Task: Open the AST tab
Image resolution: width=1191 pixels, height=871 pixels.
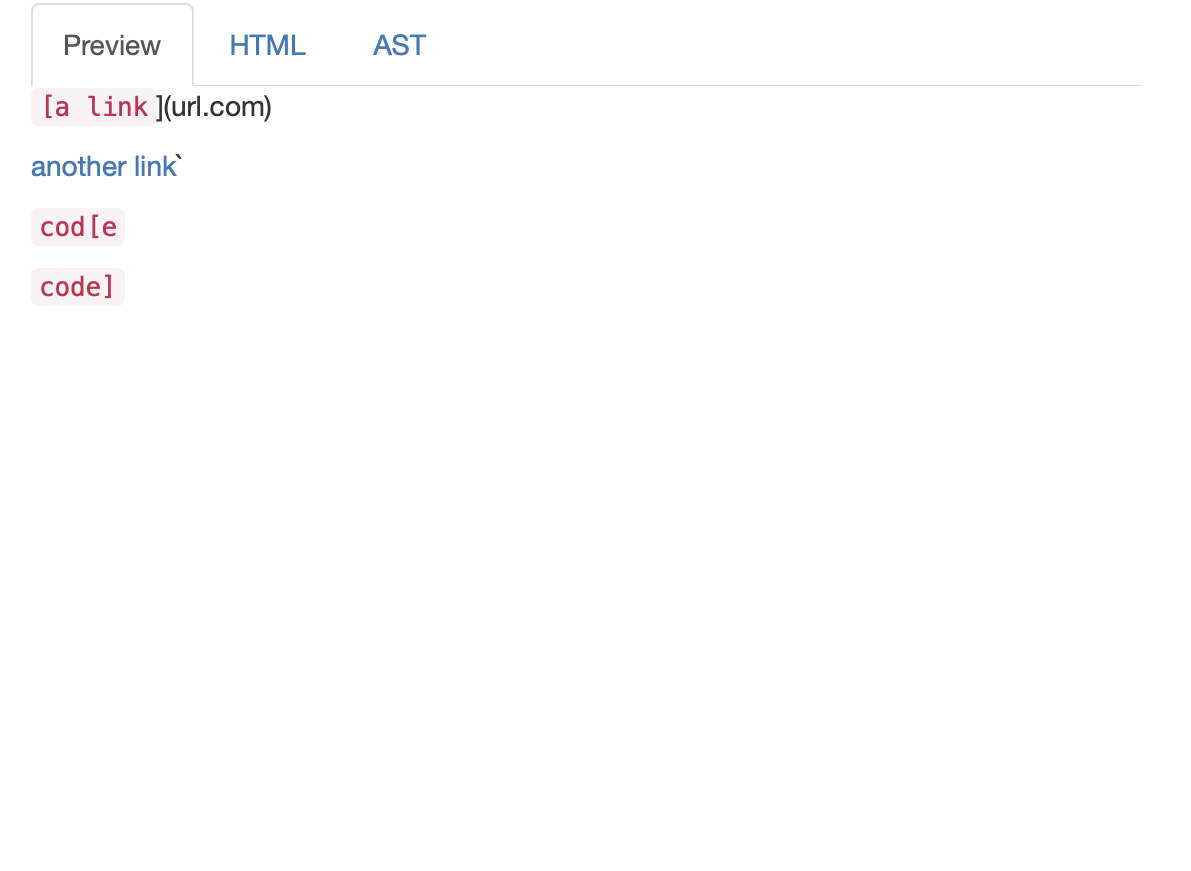Action: [x=399, y=46]
